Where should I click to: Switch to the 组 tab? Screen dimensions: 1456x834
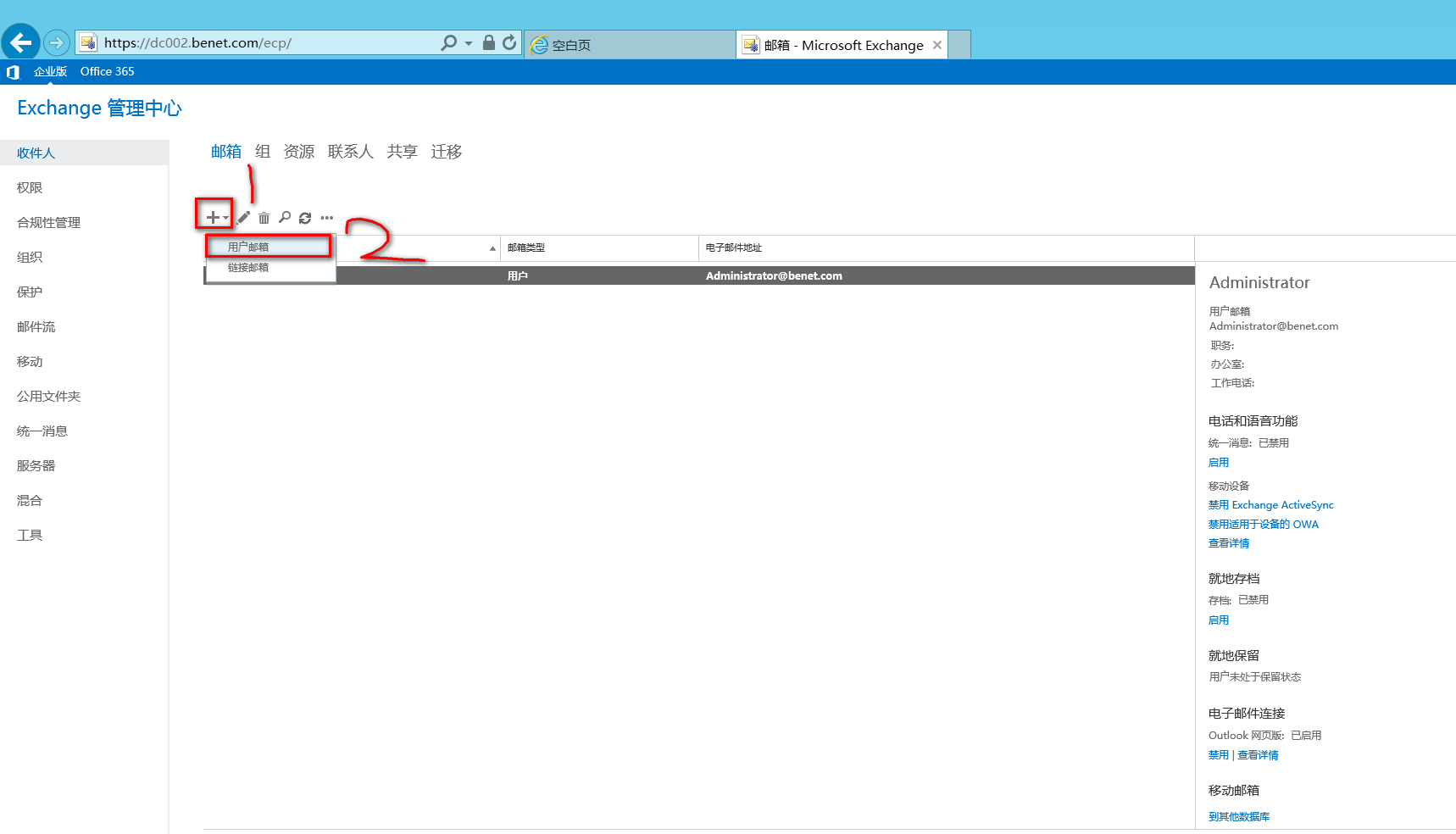[x=263, y=152]
